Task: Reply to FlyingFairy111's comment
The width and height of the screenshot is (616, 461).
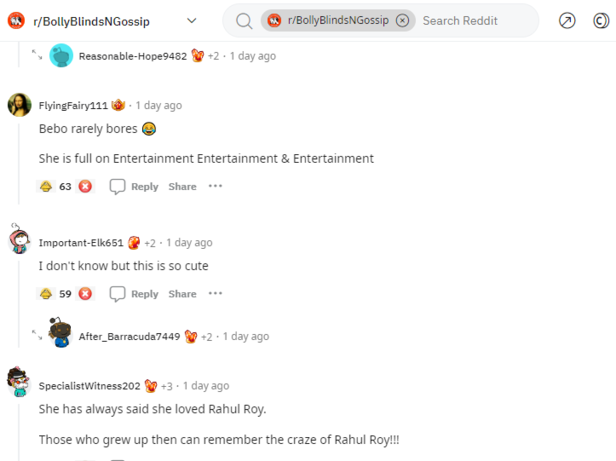Action: (x=134, y=186)
